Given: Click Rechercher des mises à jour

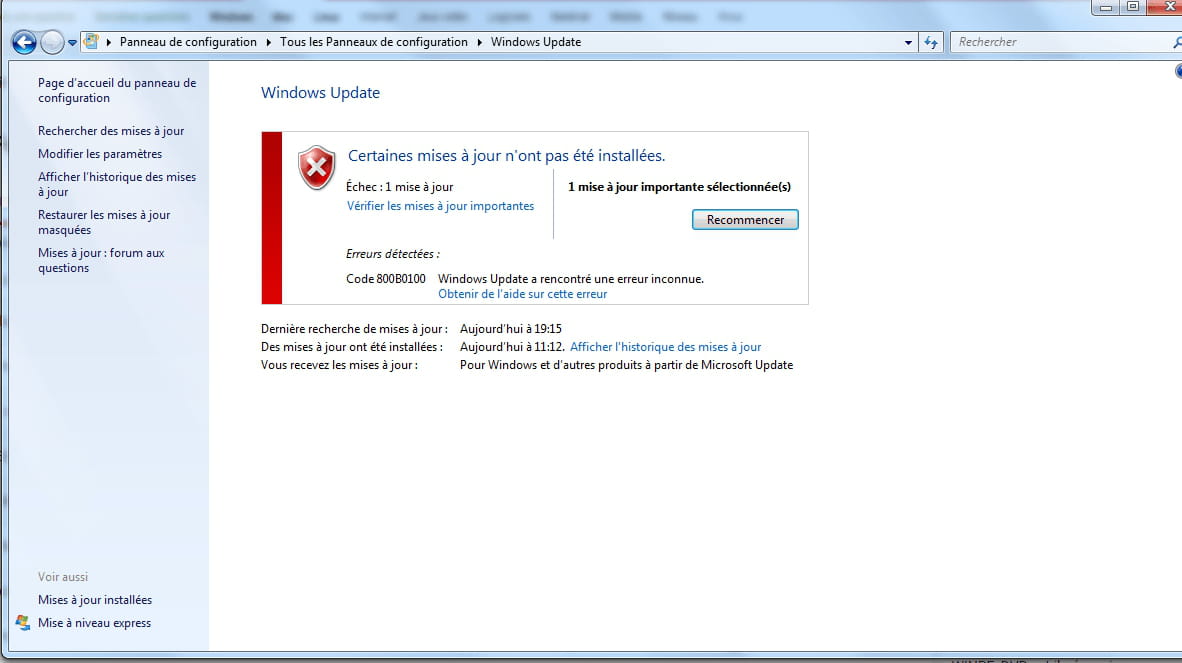Looking at the screenshot, I should [111, 131].
